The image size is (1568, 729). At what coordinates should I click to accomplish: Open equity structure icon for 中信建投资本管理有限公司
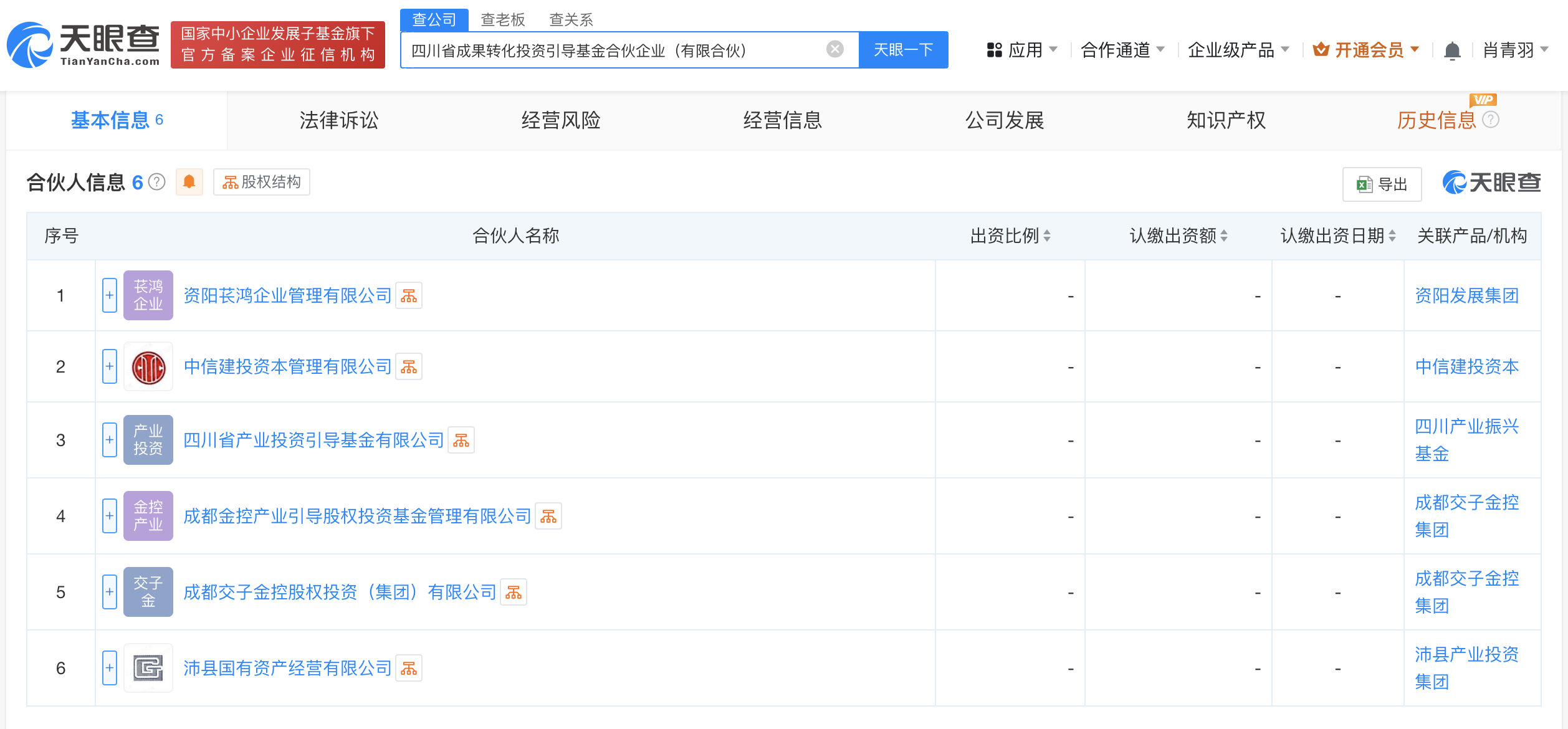409,366
